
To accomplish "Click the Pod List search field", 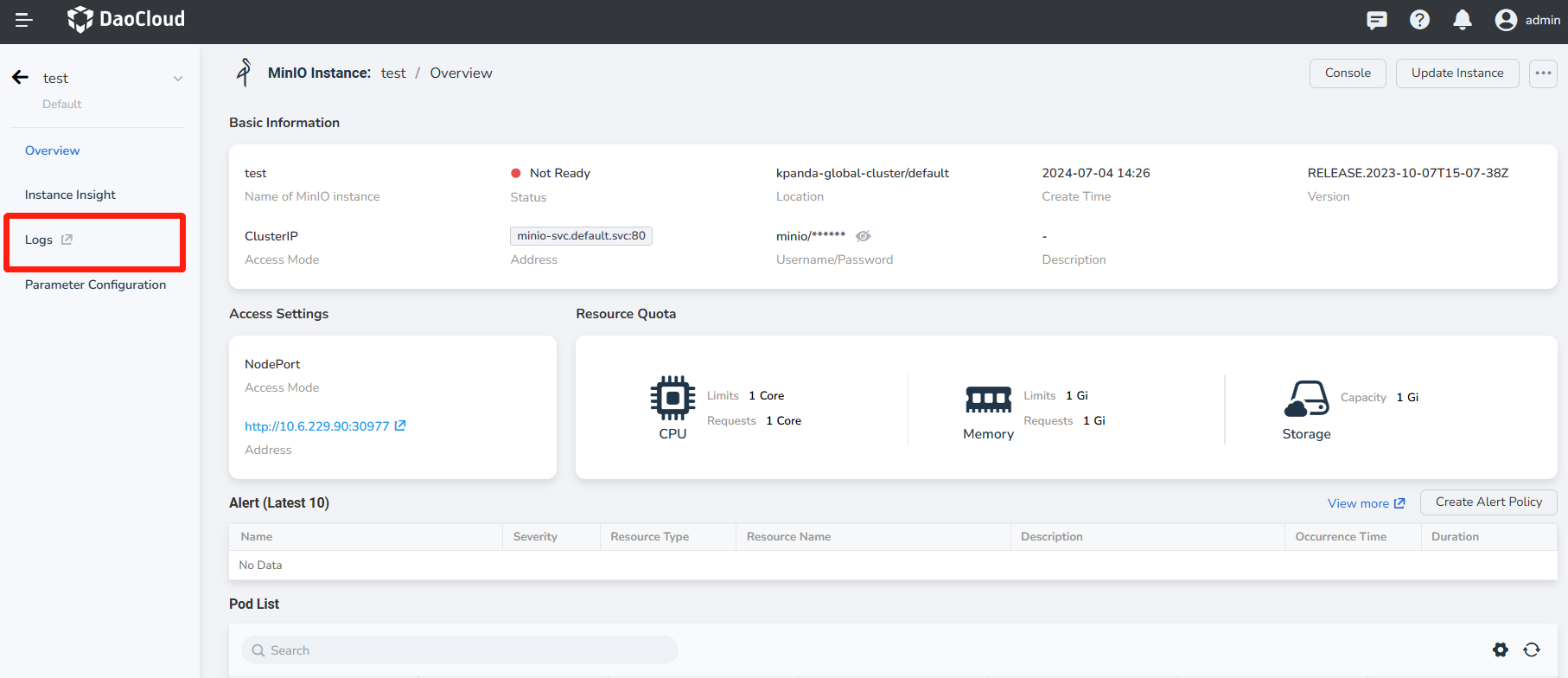I will tap(460, 650).
